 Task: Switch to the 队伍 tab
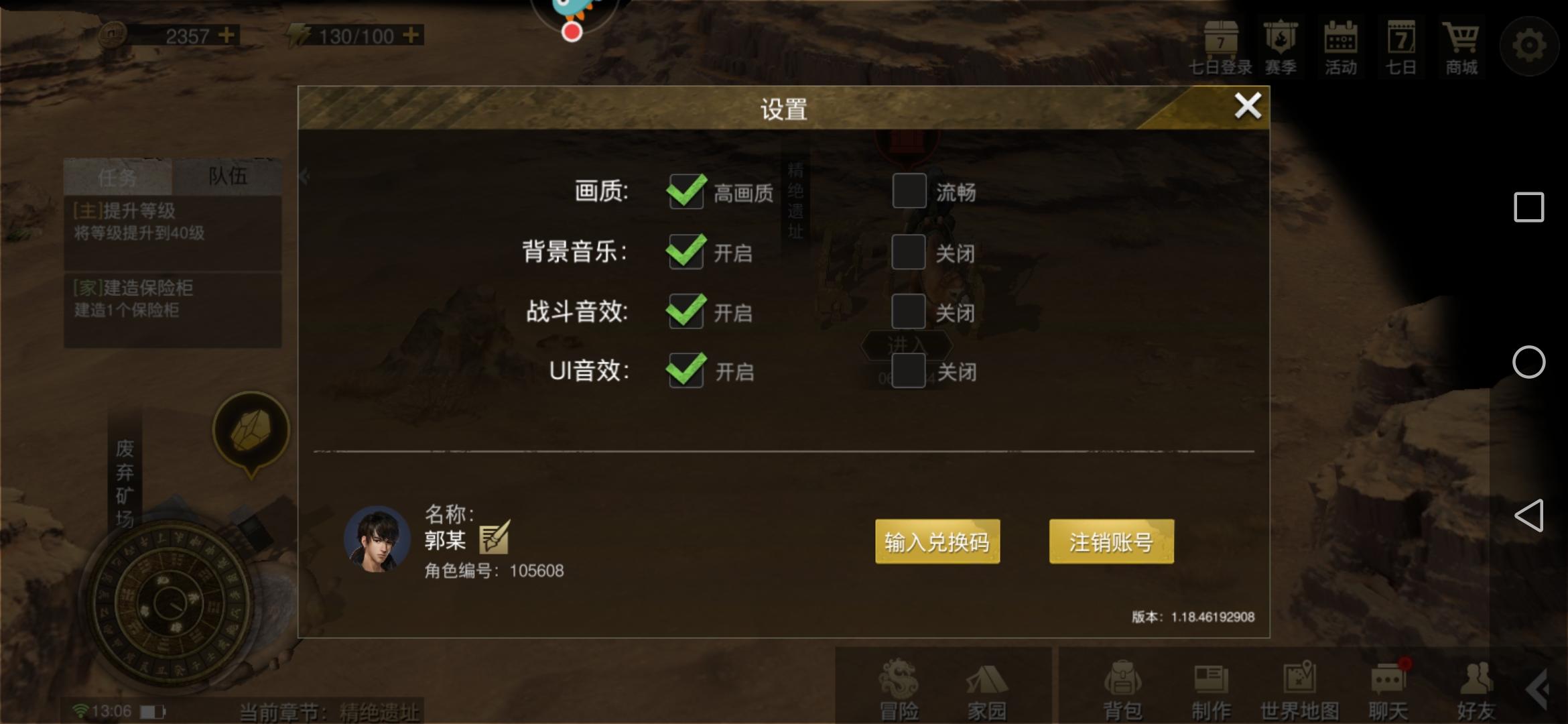tap(227, 176)
